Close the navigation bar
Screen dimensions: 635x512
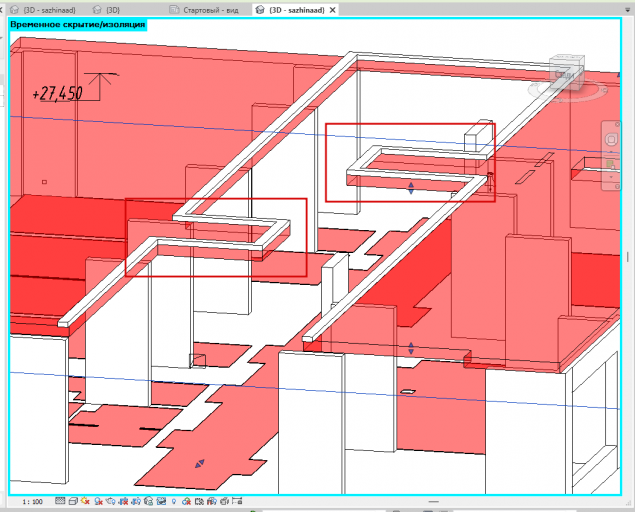point(617,124)
